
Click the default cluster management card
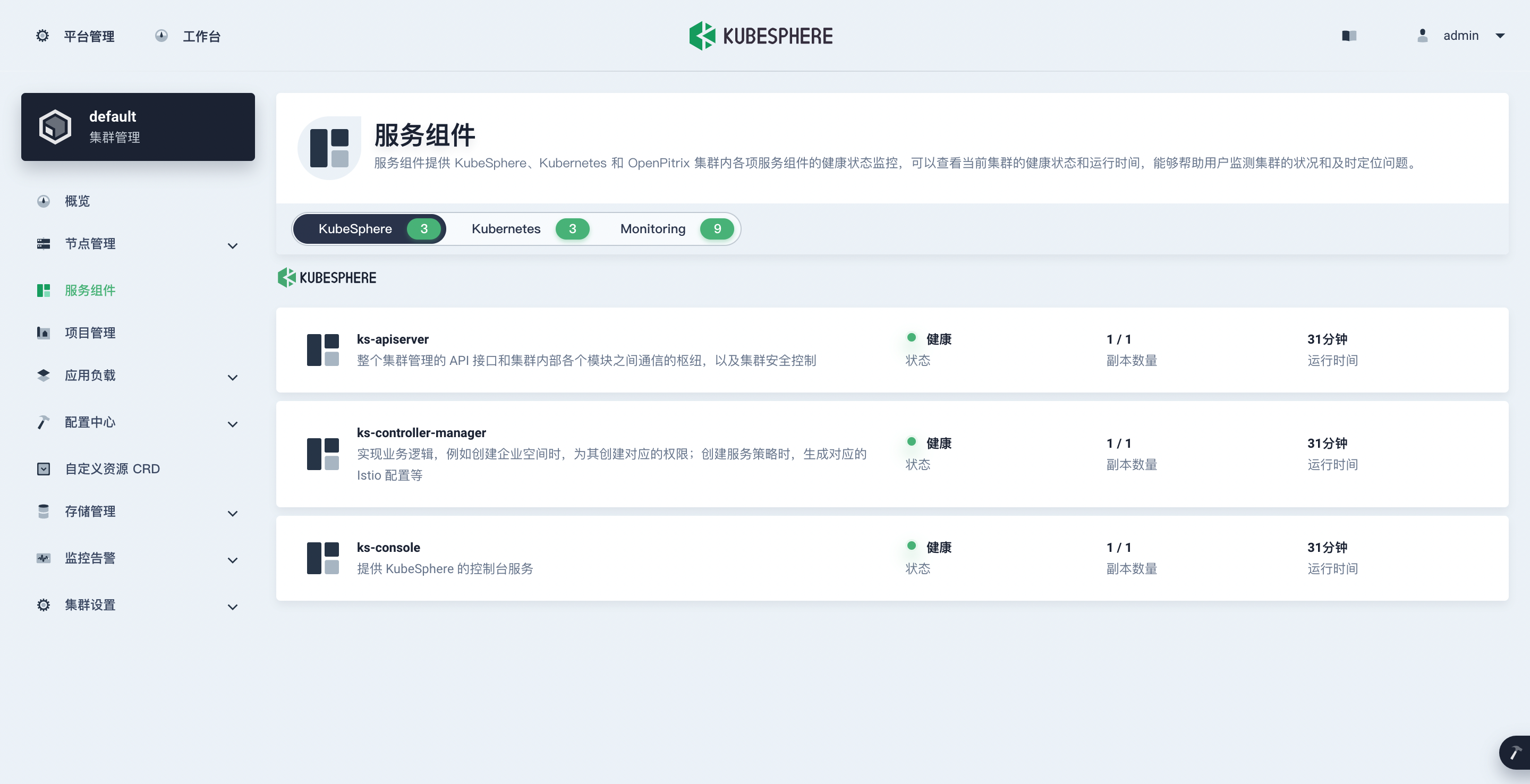coord(138,126)
